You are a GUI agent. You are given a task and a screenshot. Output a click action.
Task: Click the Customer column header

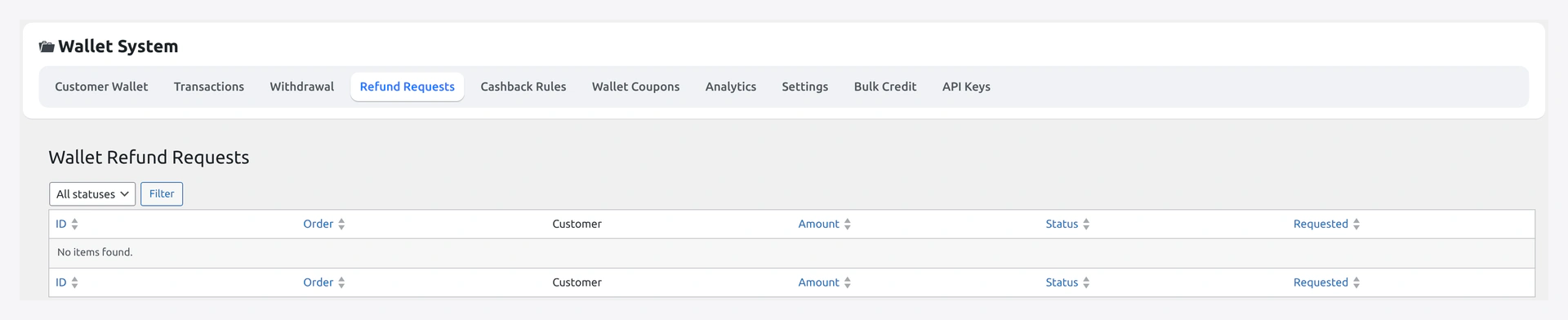click(577, 224)
